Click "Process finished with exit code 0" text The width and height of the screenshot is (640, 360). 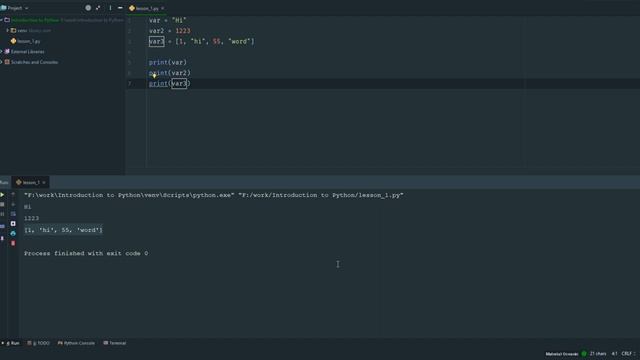point(86,253)
